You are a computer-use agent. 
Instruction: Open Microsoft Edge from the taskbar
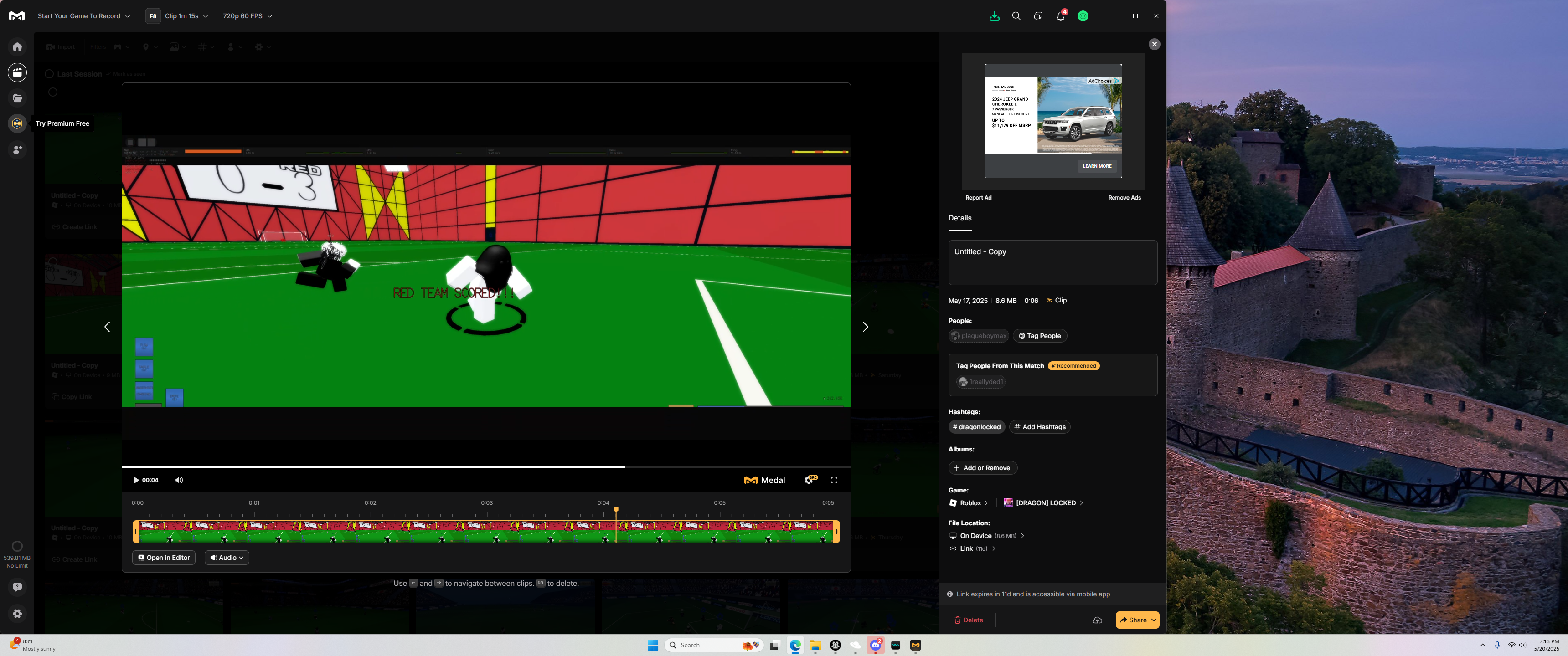click(x=795, y=645)
